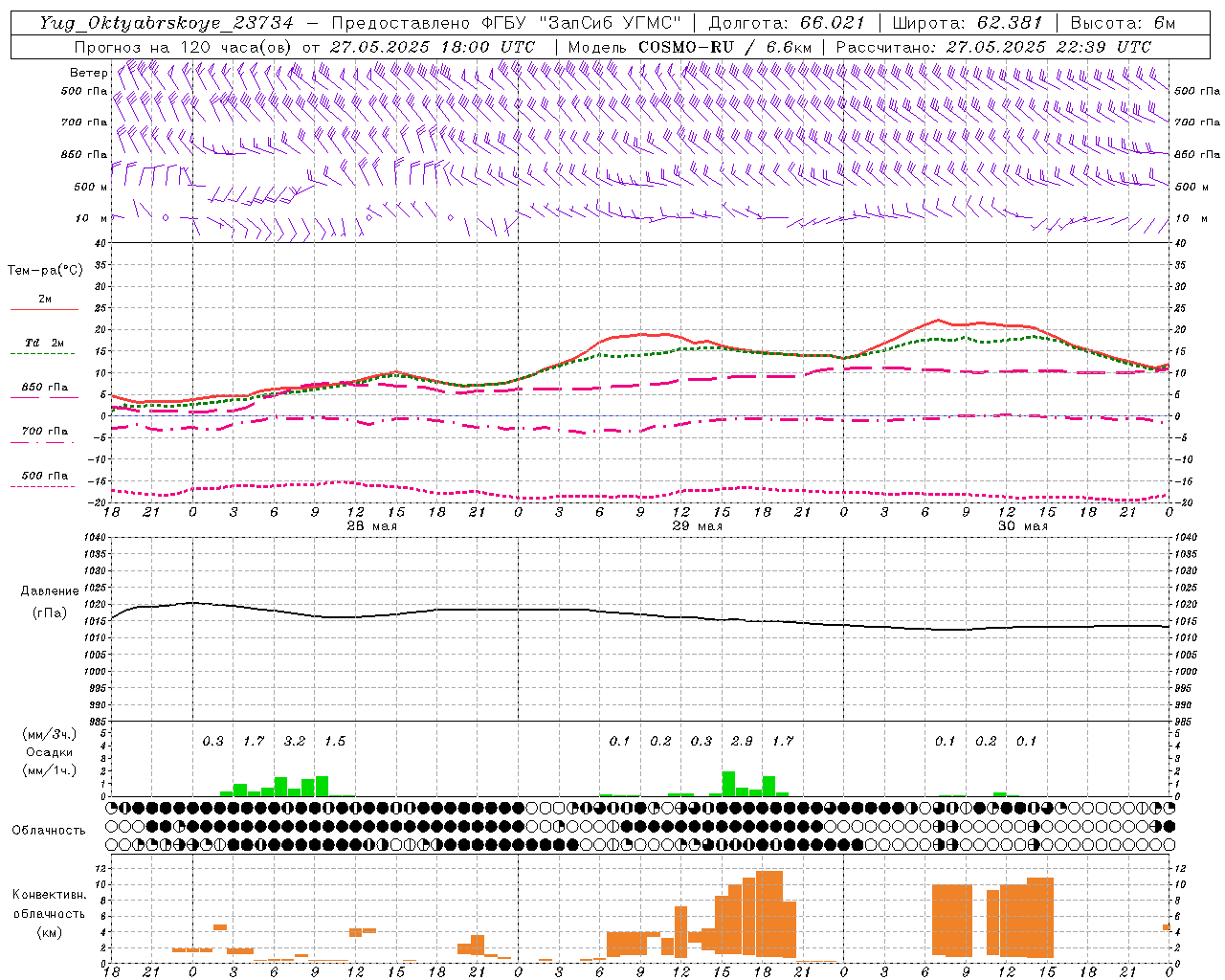Screen dimensions: 1225x980
Task: Click the Тем-ра(°C) axis title
Action: pos(45,271)
